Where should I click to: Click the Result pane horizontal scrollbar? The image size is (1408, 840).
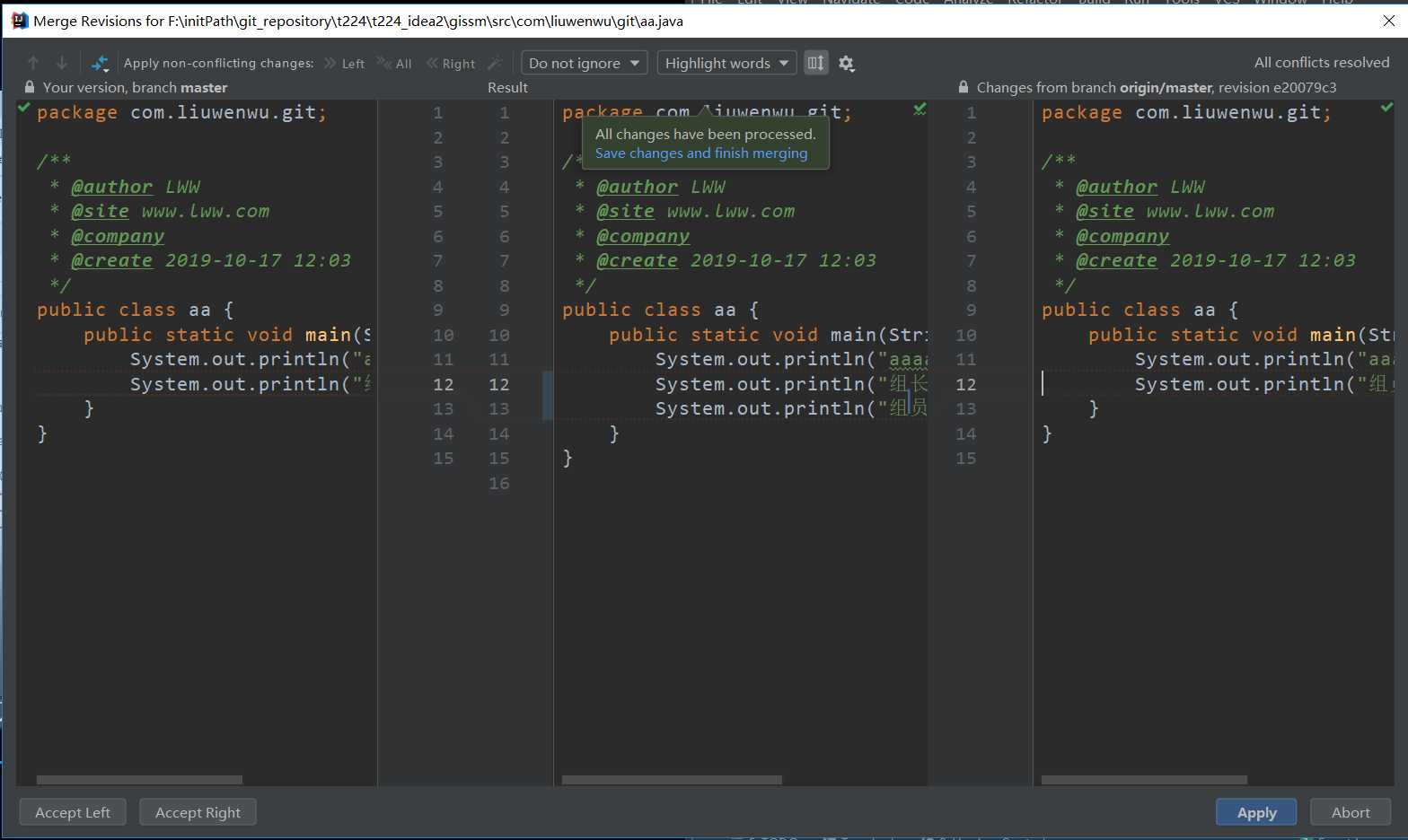[x=672, y=780]
